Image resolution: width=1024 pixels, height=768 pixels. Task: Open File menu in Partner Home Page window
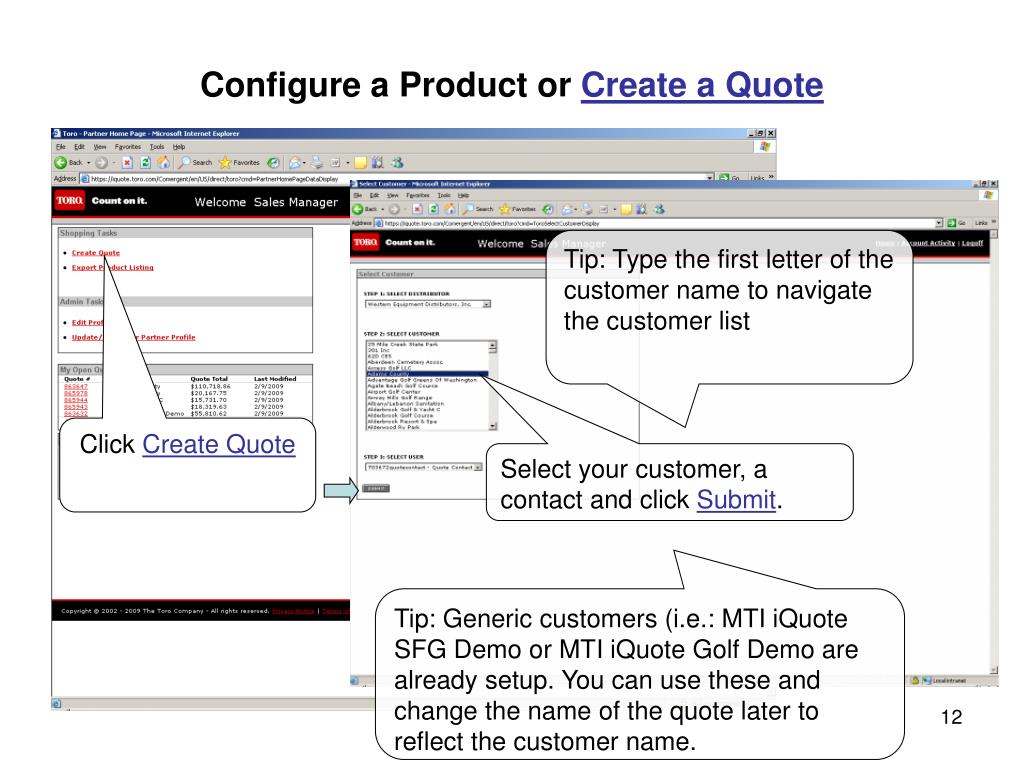point(61,147)
